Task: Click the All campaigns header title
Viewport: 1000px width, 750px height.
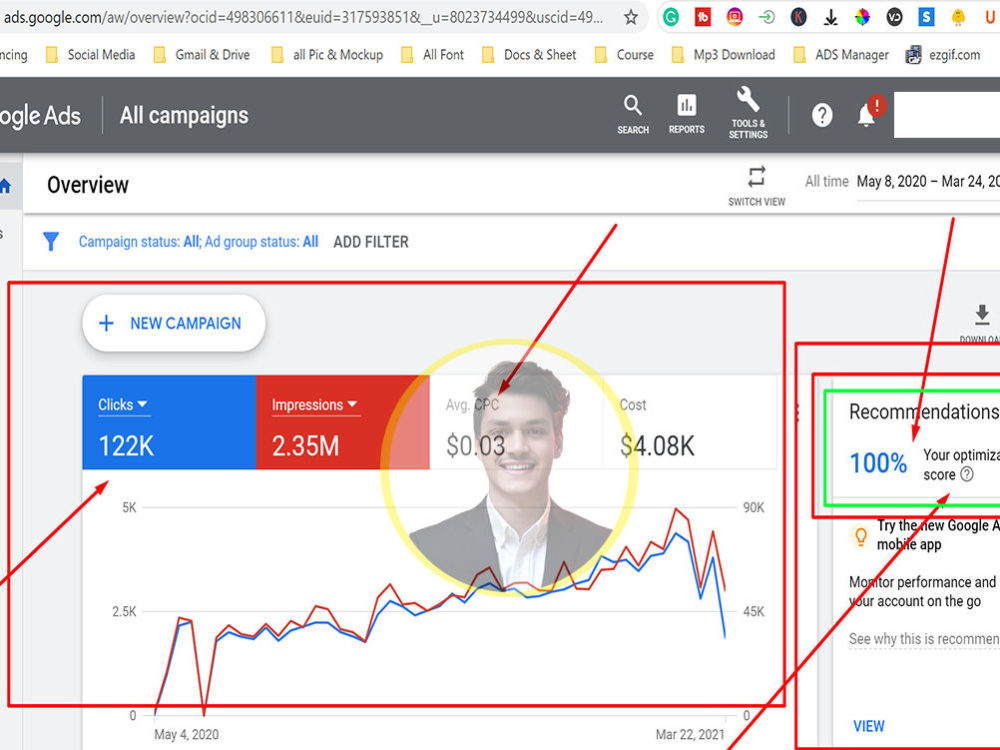Action: point(184,115)
